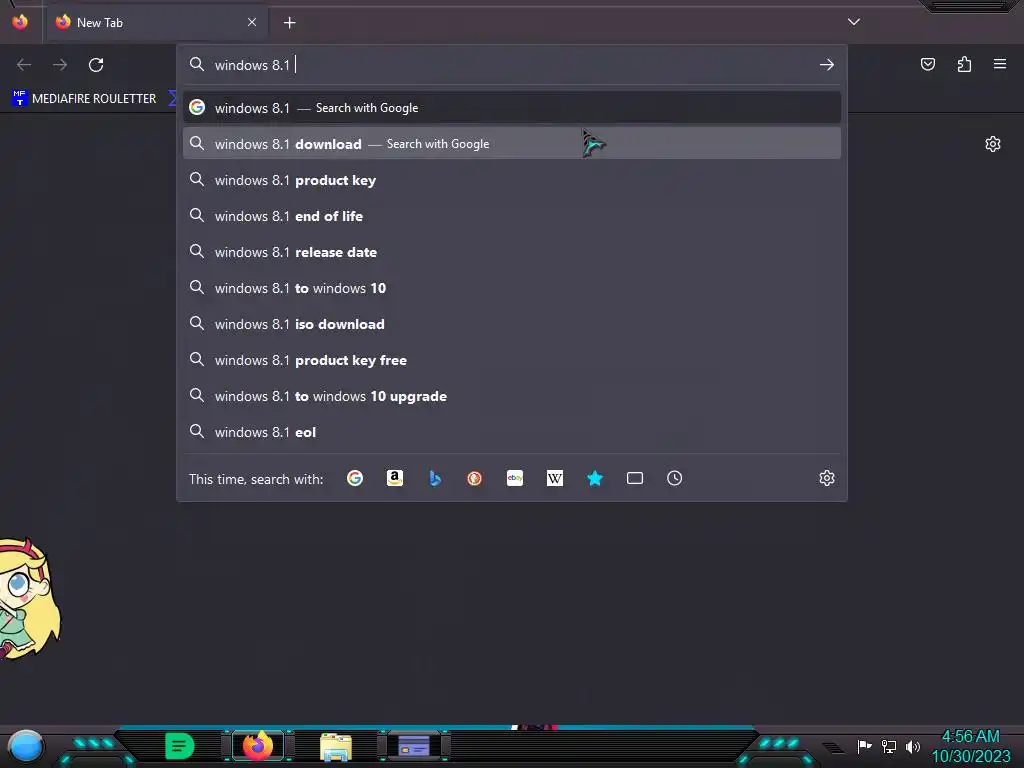
Task: Open MEDIAFIRE ROULETTER bookmark
Action: coord(84,99)
